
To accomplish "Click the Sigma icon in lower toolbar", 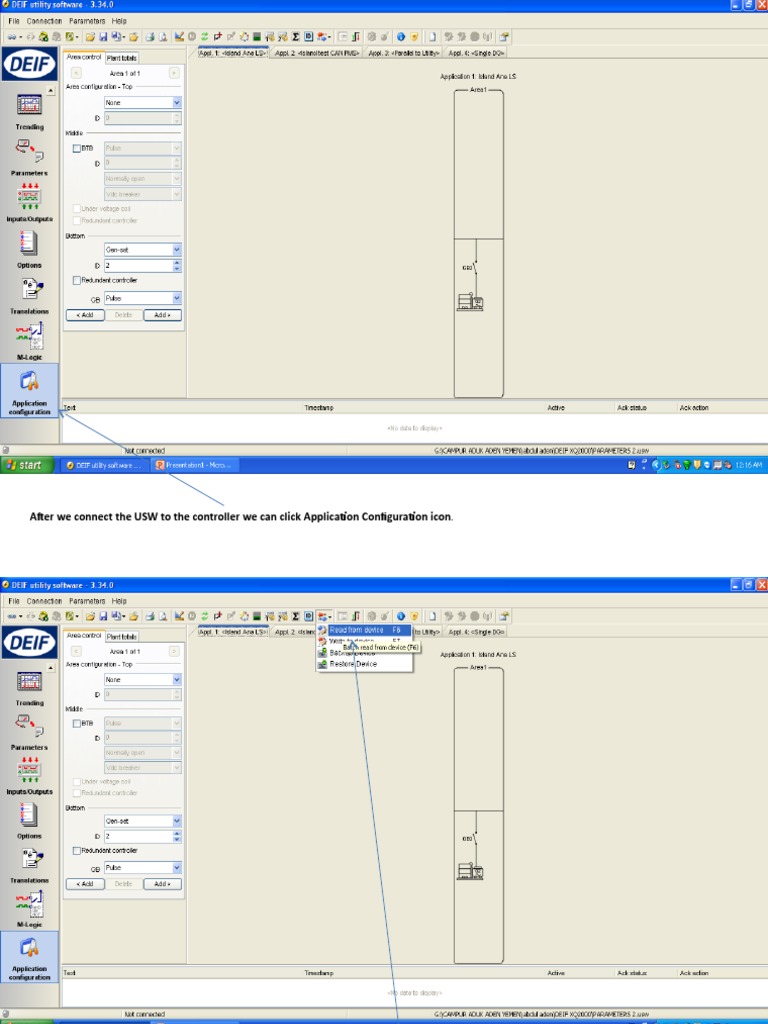I will point(295,616).
